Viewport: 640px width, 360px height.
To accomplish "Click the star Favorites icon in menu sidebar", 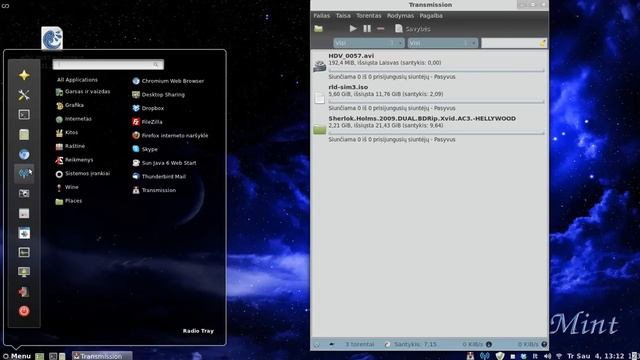I will coord(24,75).
